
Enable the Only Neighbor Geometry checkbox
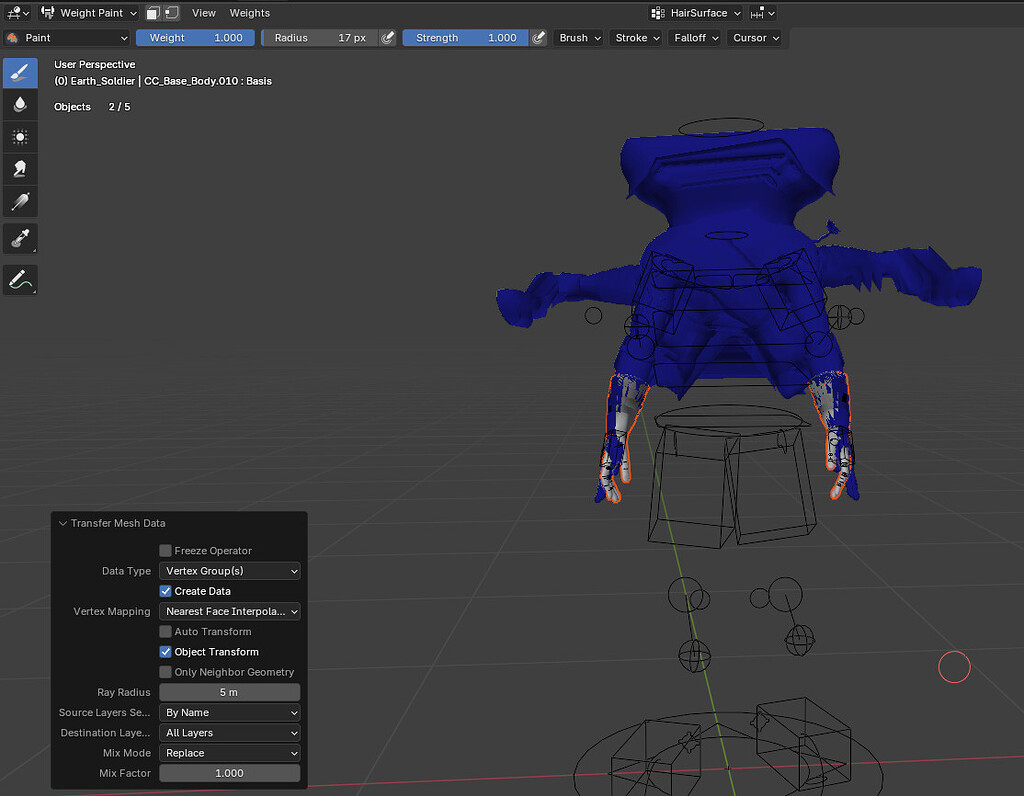166,672
